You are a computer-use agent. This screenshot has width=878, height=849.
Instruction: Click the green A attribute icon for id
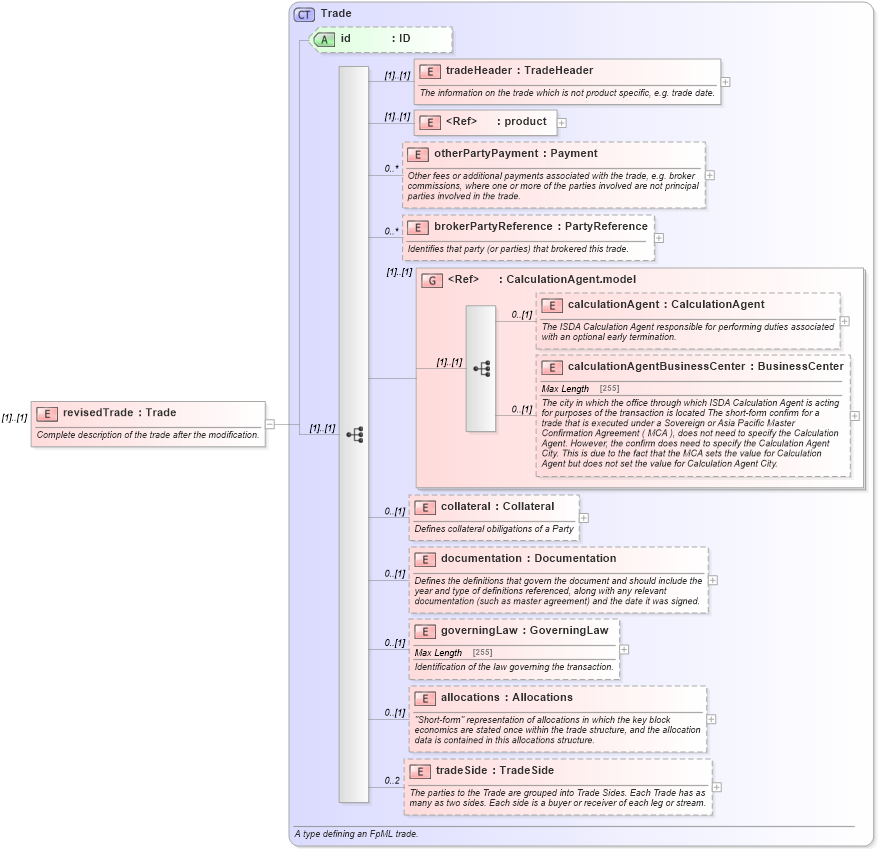tap(324, 39)
